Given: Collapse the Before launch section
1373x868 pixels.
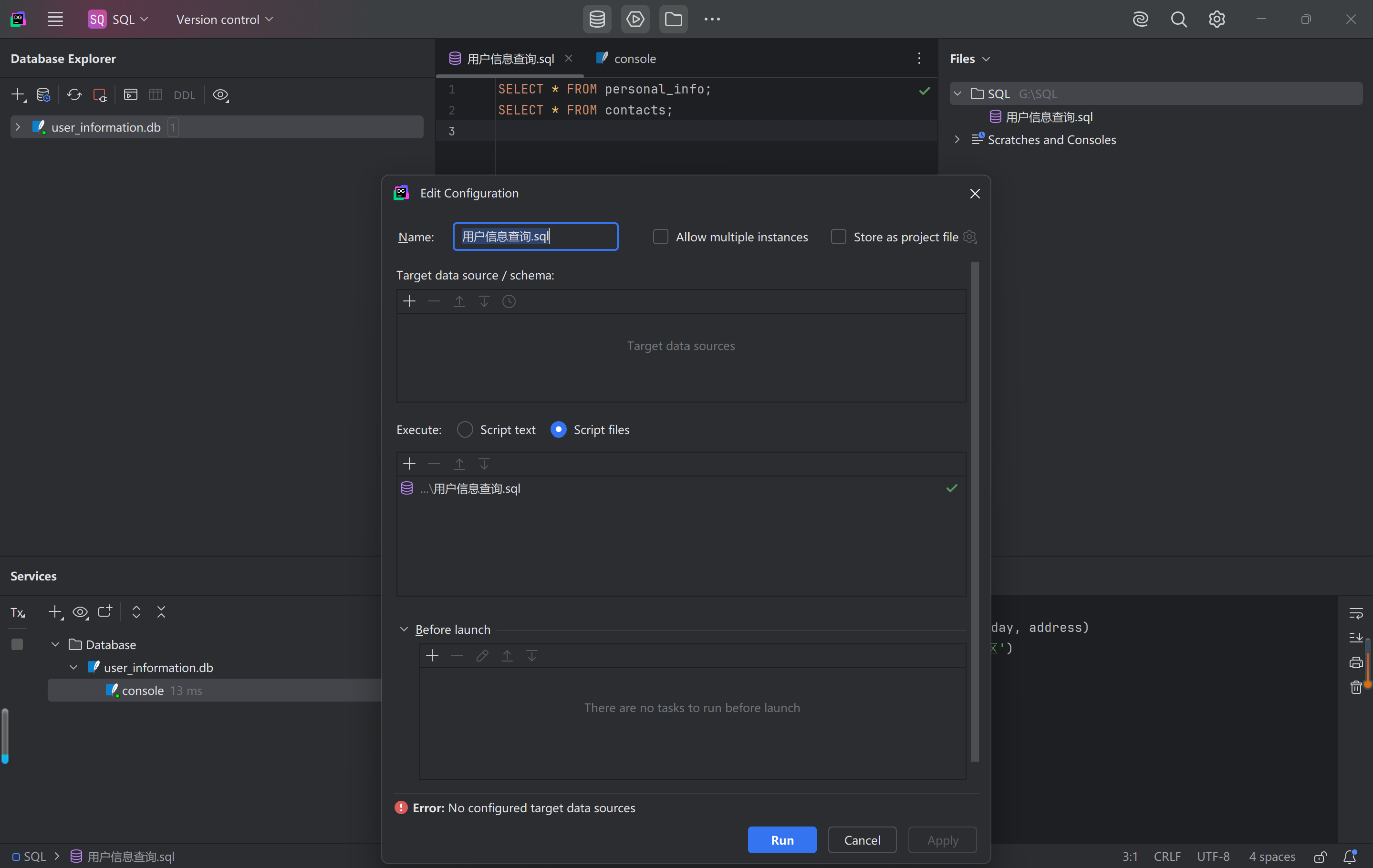Looking at the screenshot, I should click(x=404, y=629).
